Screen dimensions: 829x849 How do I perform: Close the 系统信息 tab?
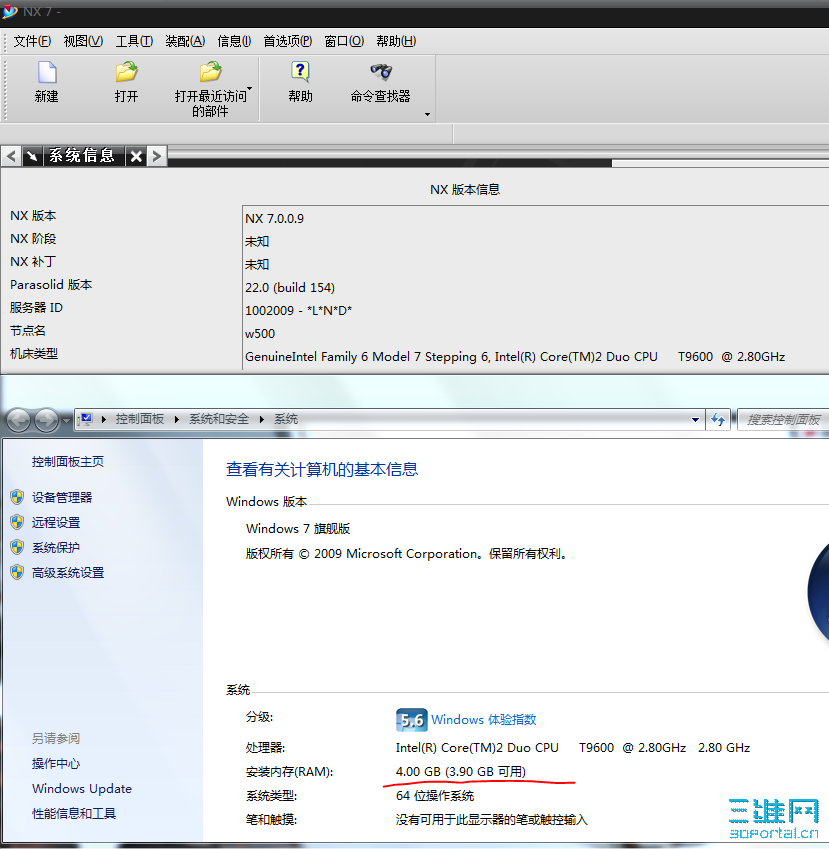[136, 156]
